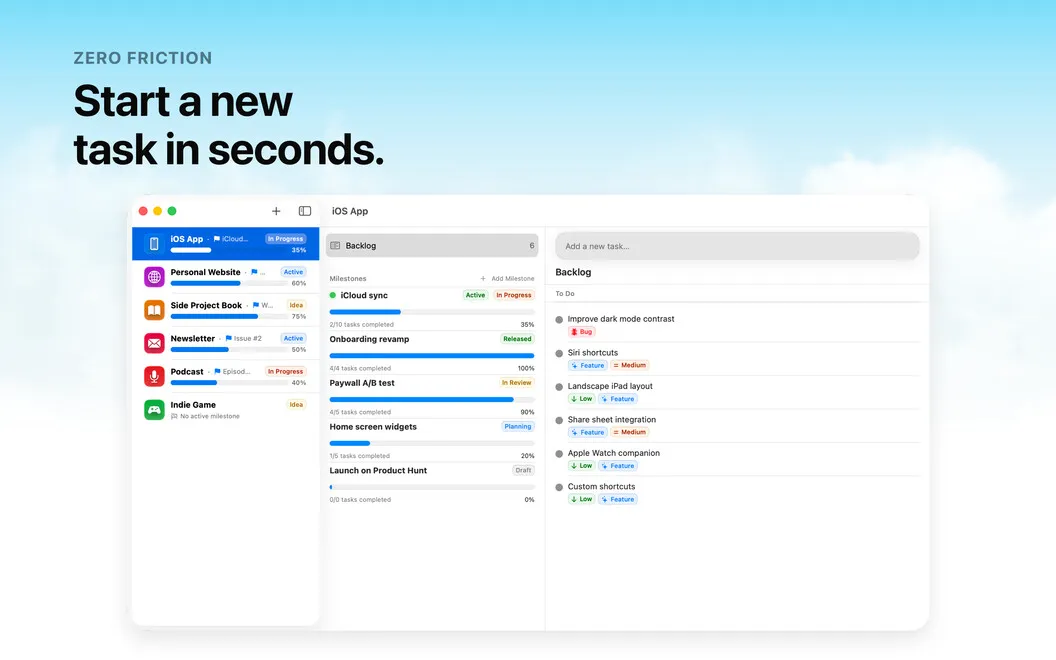Click the Bug tag on dark mode task
This screenshot has width=1056, height=660.
[582, 332]
